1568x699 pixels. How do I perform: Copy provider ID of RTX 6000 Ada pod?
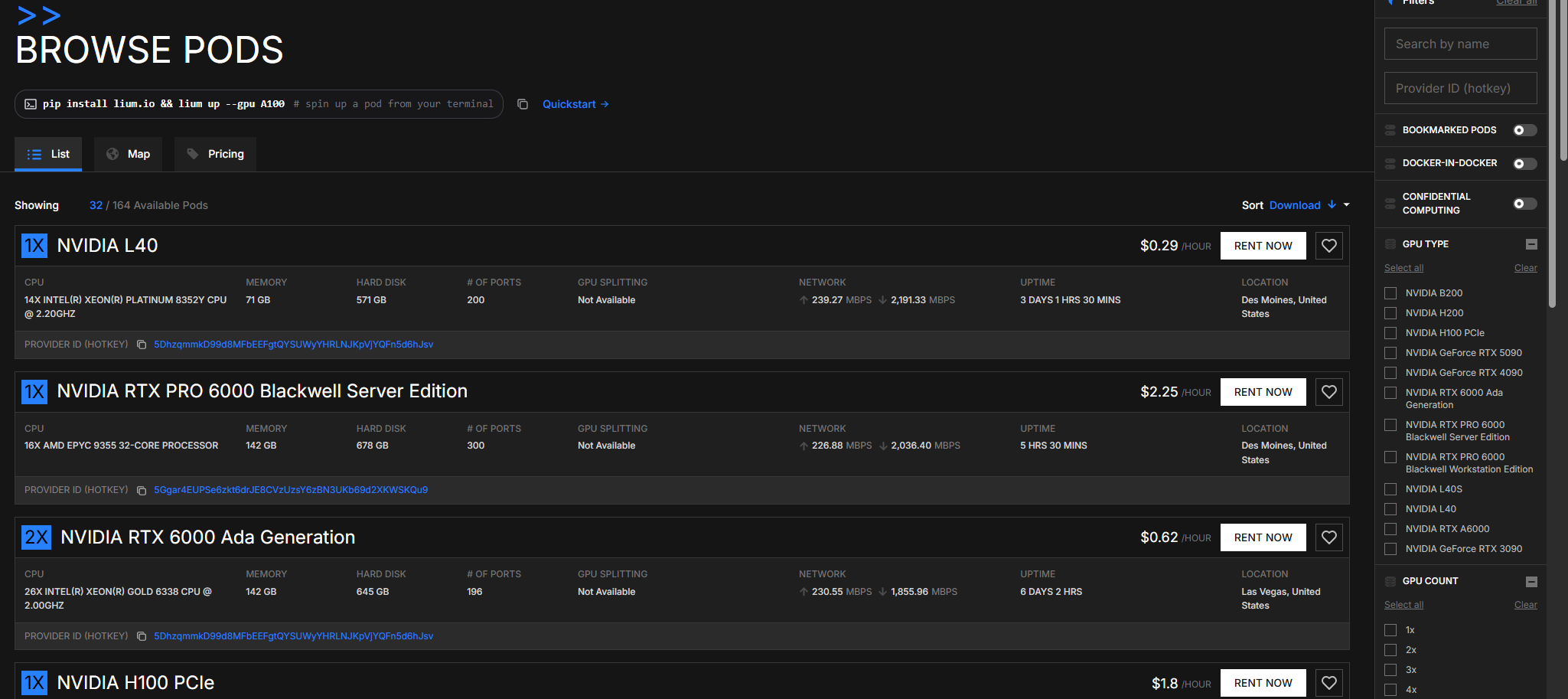[x=142, y=636]
